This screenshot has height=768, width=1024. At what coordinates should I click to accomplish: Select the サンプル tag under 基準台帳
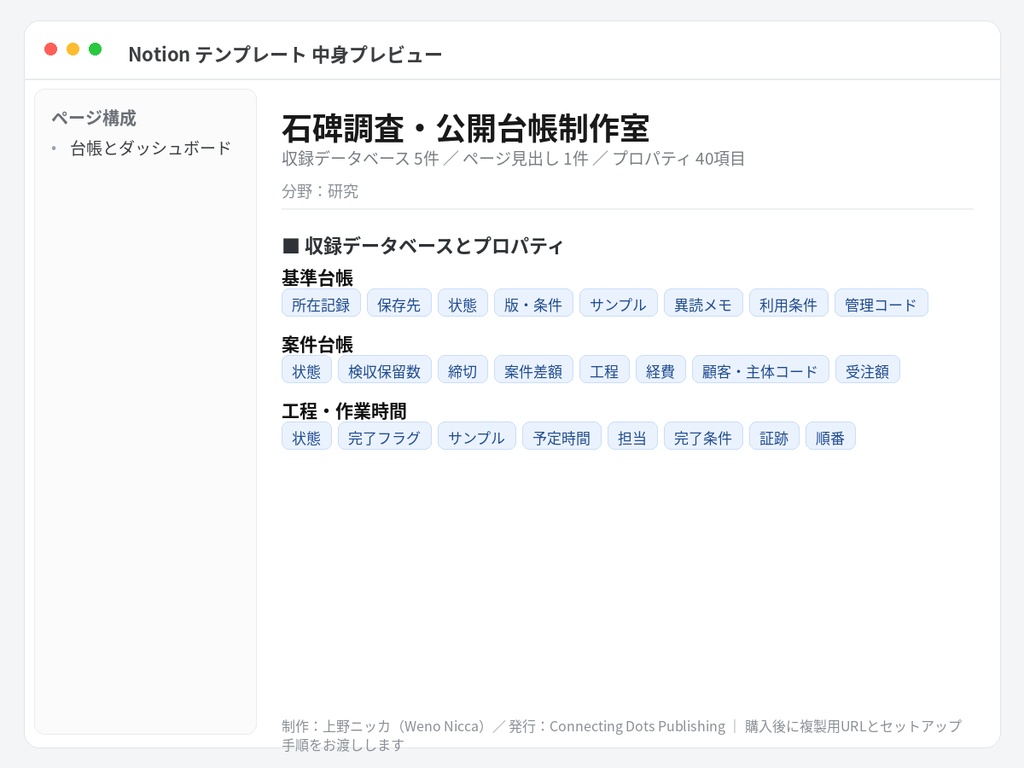[618, 304]
